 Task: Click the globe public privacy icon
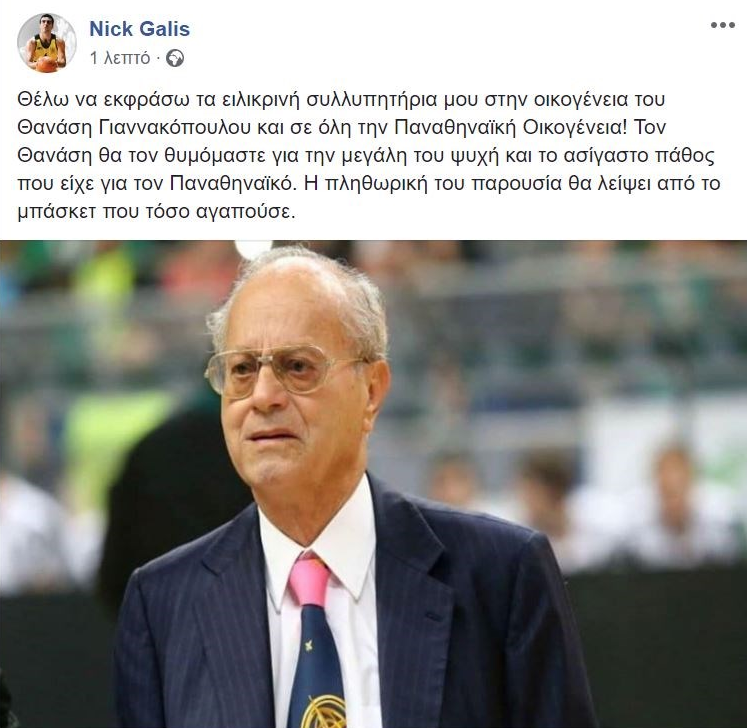click(x=175, y=58)
